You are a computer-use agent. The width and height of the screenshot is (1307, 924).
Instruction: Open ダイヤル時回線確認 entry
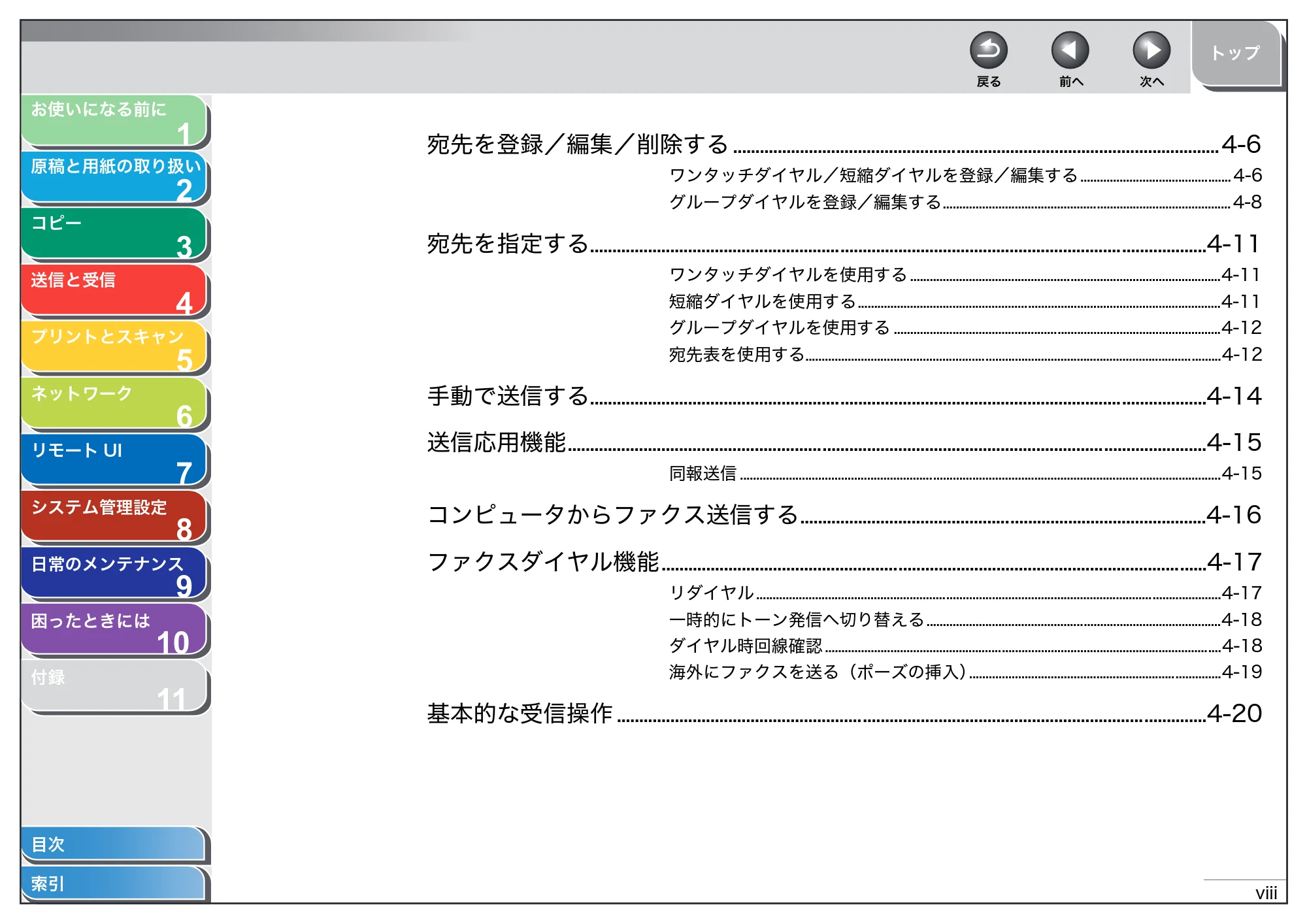[x=965, y=646]
